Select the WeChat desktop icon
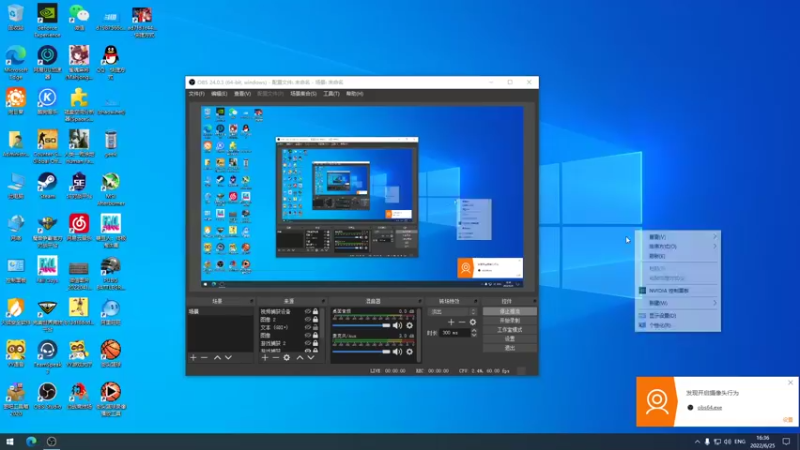 click(x=79, y=17)
